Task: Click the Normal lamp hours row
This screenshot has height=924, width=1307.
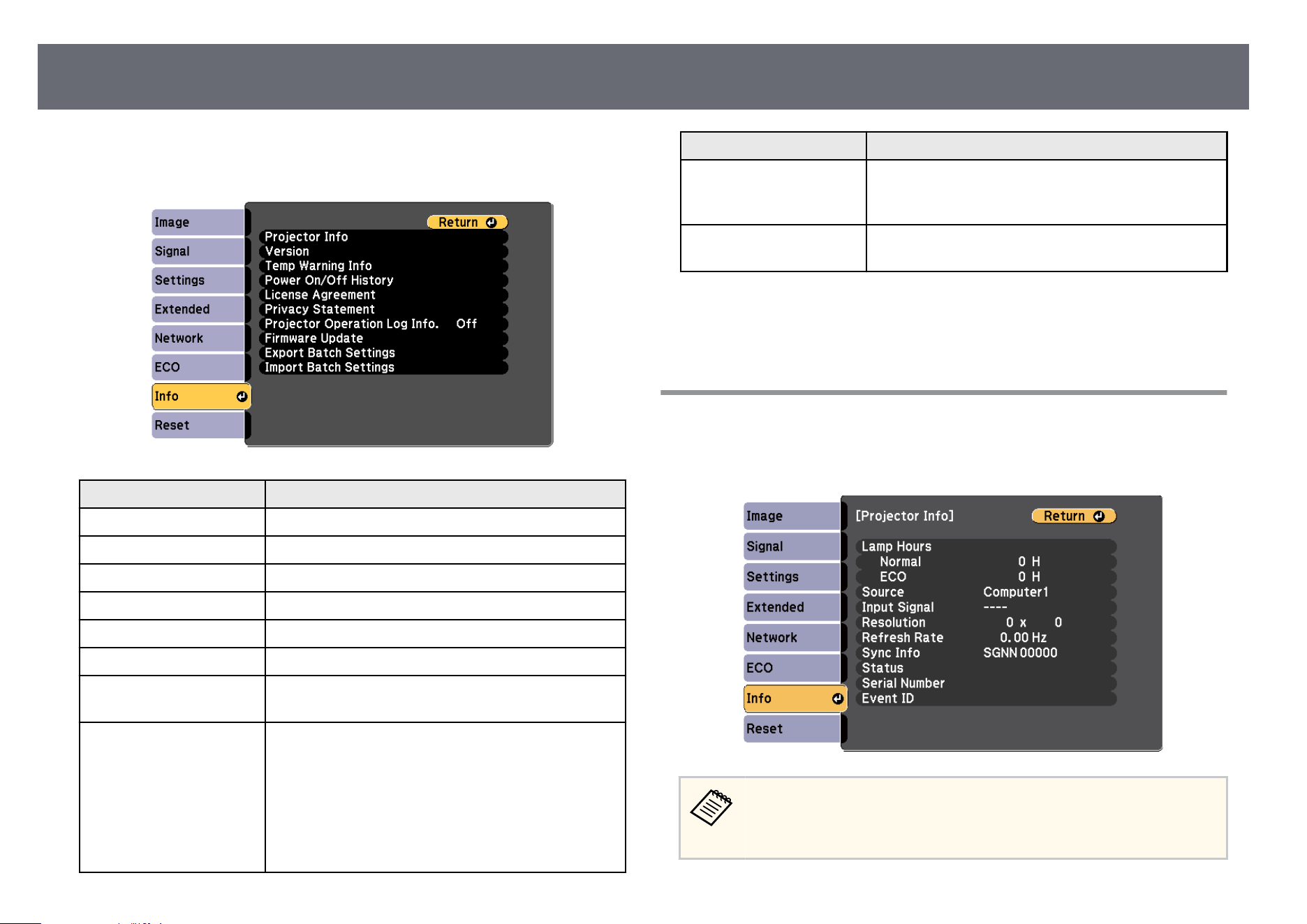Action: click(986, 562)
